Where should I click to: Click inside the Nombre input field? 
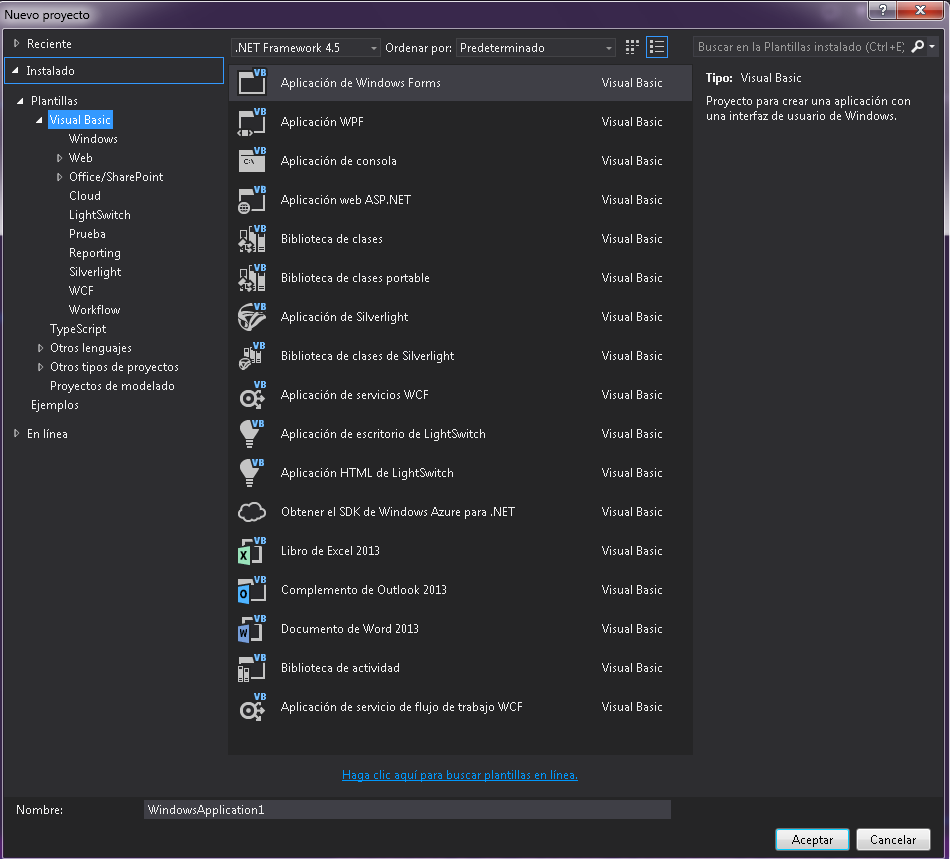pyautogui.click(x=400, y=809)
